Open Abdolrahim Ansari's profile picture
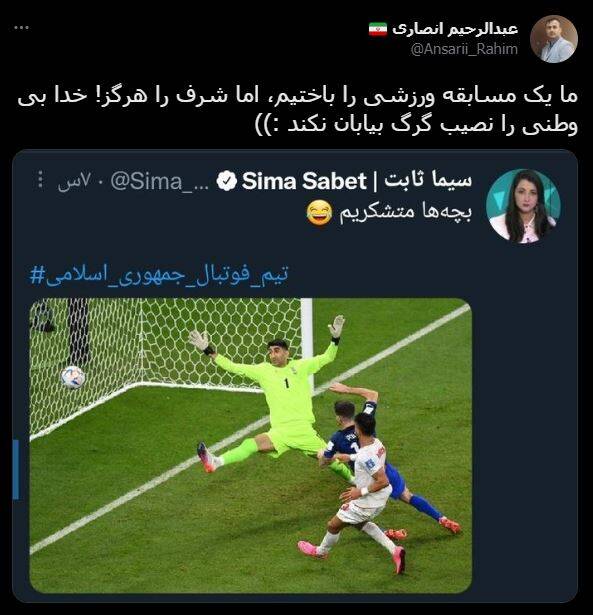This screenshot has height=615, width=593. [554, 39]
